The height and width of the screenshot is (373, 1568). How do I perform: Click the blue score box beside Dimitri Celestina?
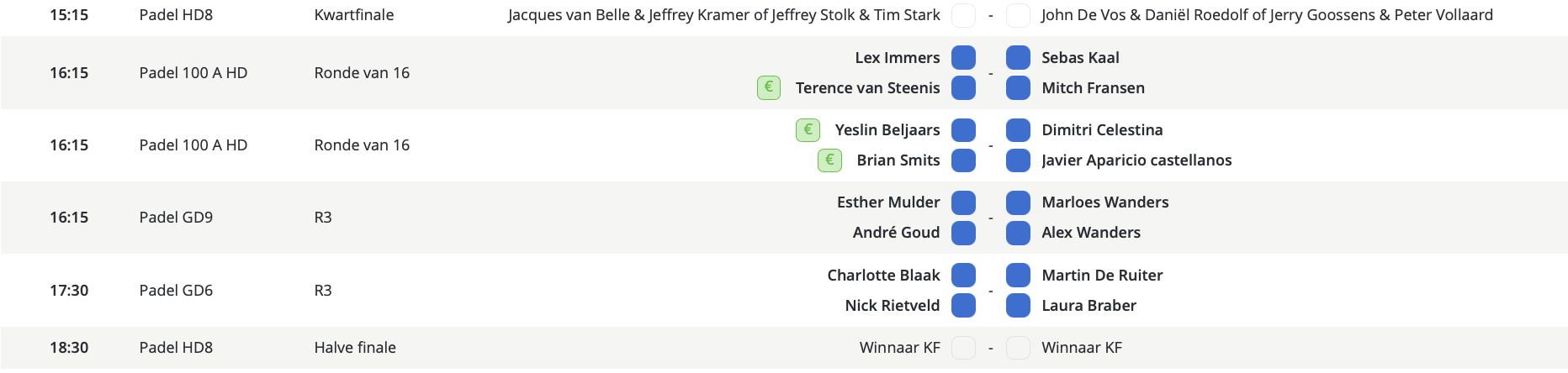pyautogui.click(x=1018, y=130)
